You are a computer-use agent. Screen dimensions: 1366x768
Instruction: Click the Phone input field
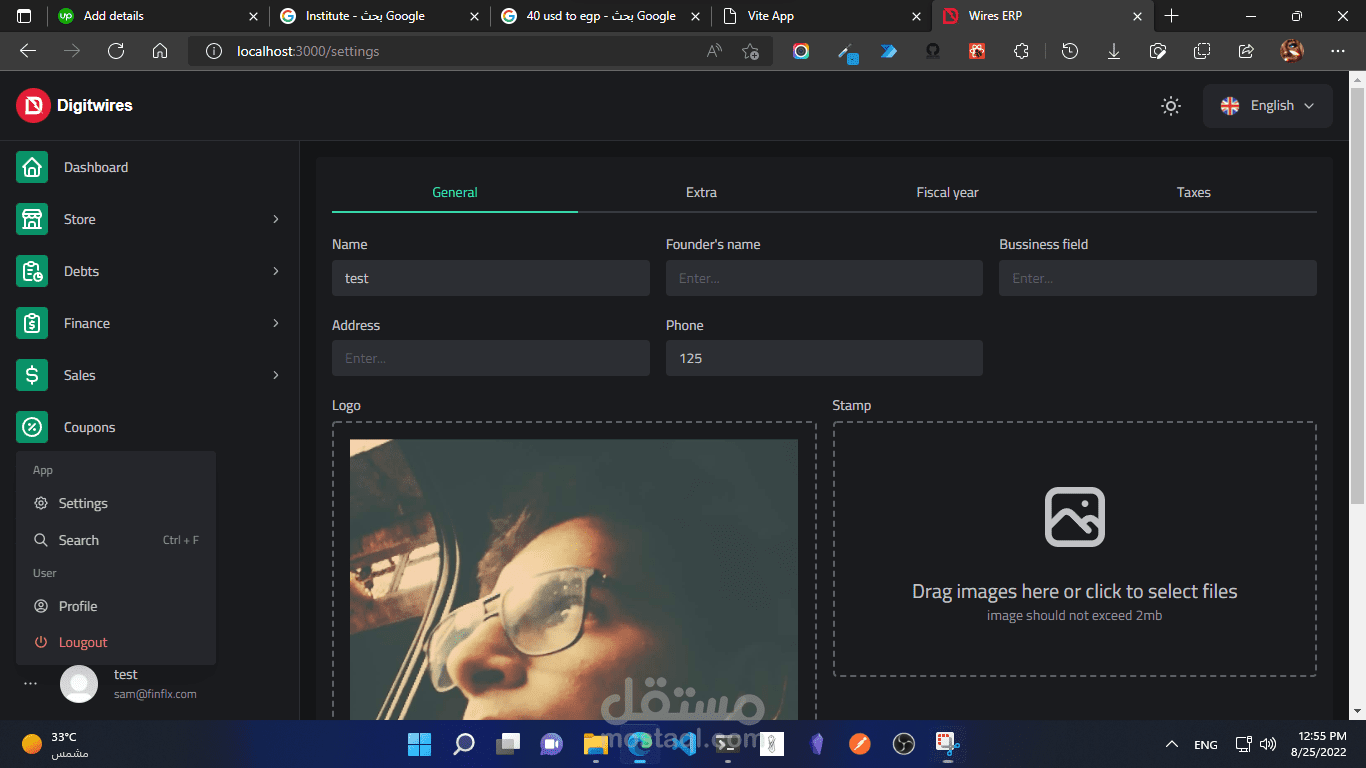[824, 358]
